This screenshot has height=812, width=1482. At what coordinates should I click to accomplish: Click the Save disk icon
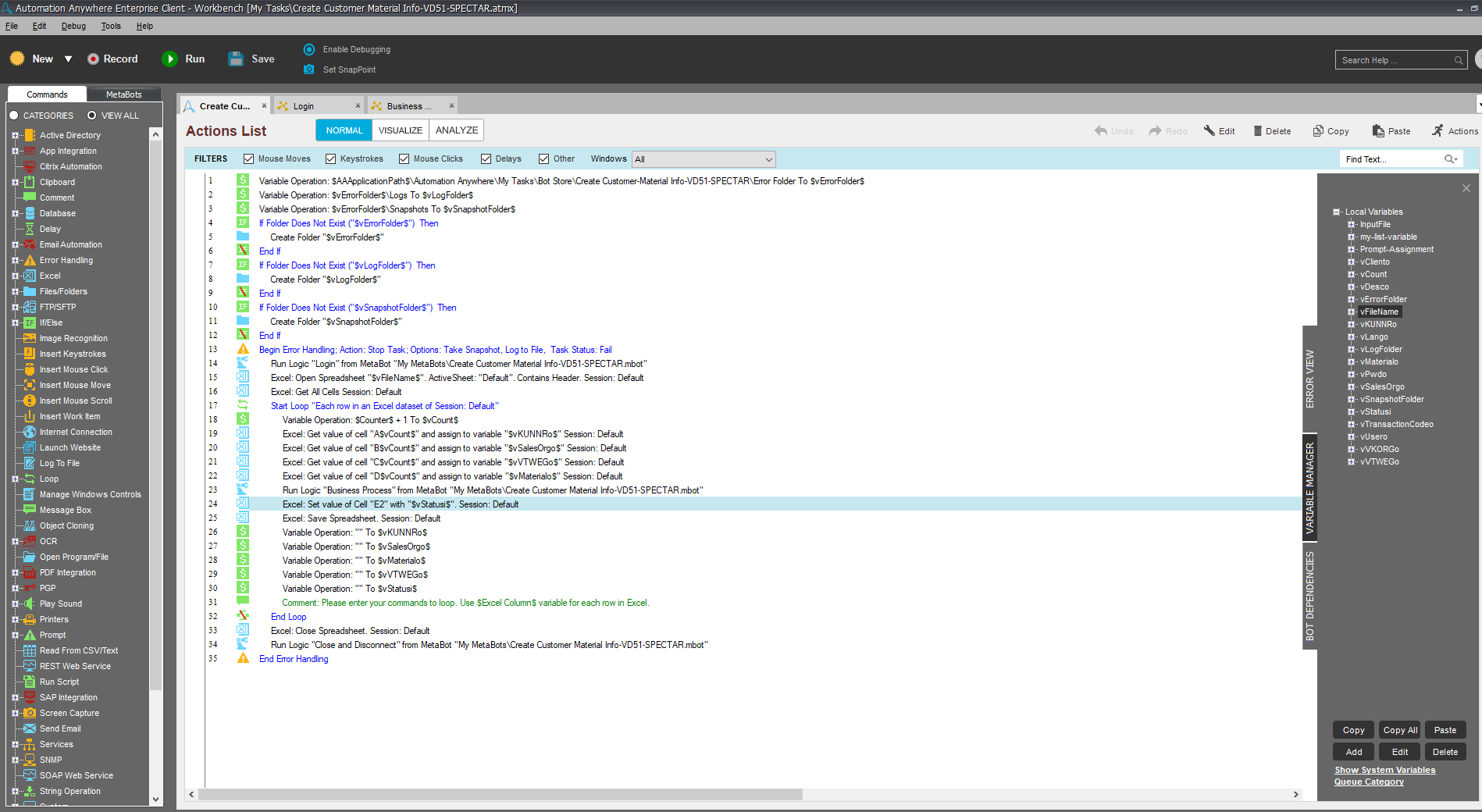click(x=236, y=59)
